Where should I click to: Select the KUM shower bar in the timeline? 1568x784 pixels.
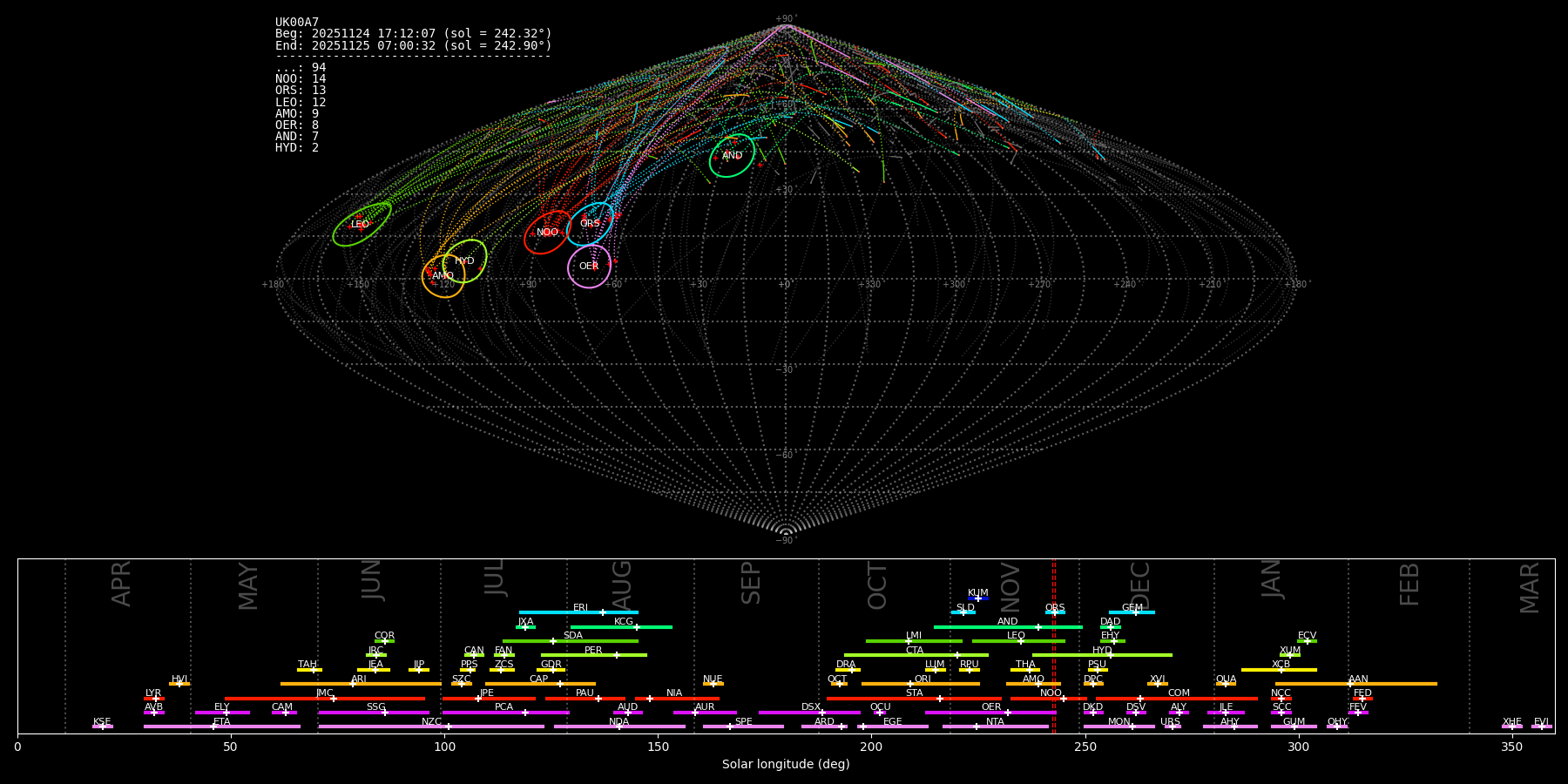tap(978, 598)
